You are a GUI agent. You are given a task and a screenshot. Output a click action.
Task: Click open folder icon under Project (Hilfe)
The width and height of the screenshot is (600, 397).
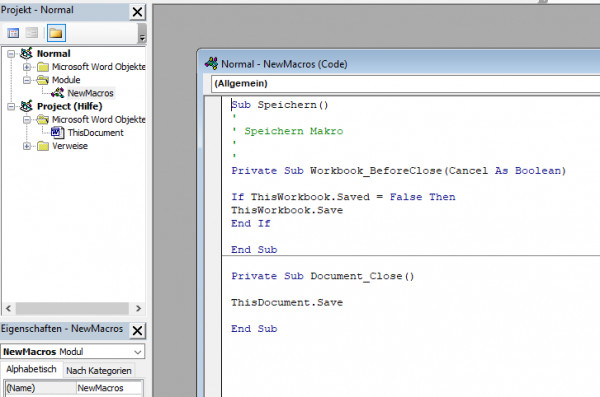tap(43, 119)
